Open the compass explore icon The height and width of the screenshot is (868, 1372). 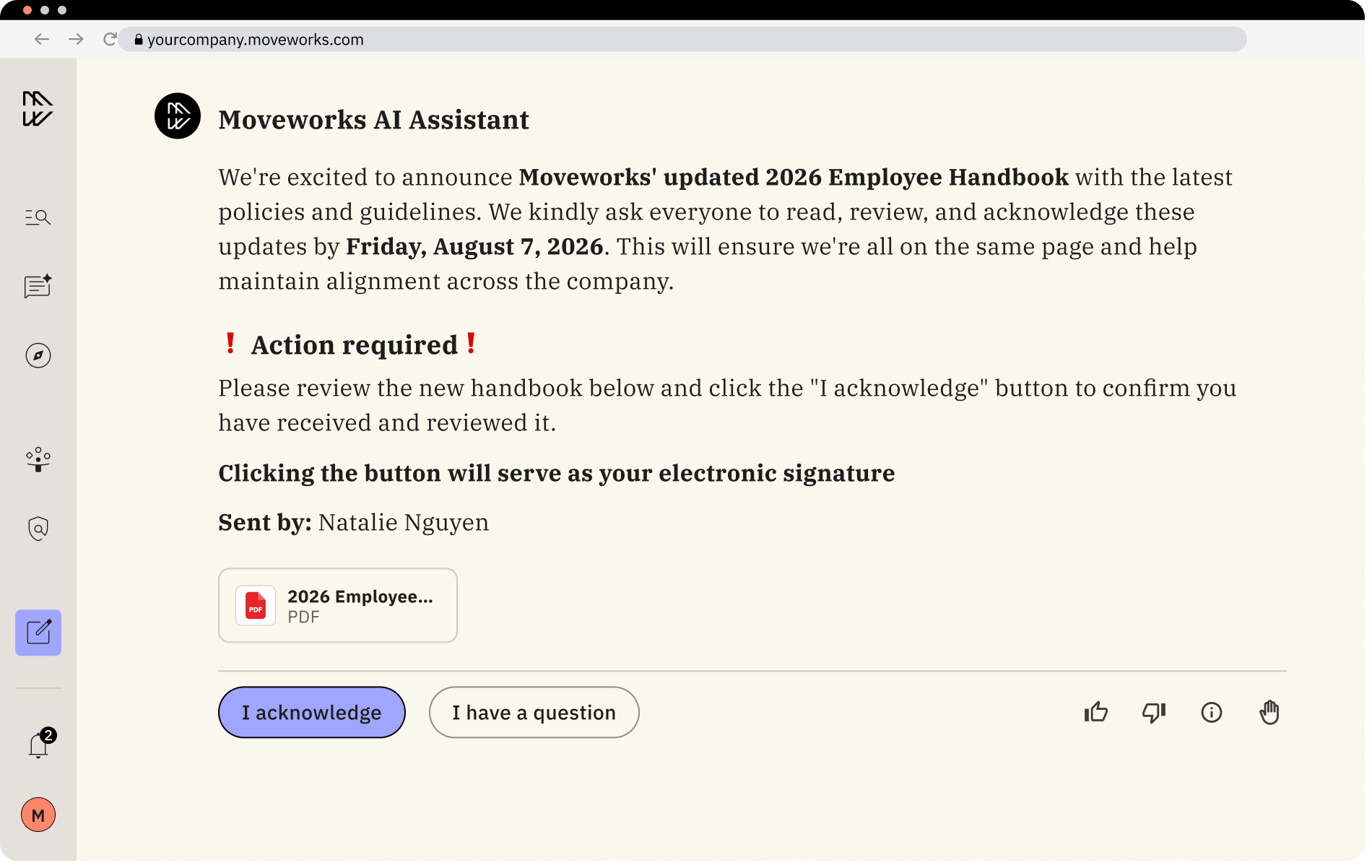[38, 355]
